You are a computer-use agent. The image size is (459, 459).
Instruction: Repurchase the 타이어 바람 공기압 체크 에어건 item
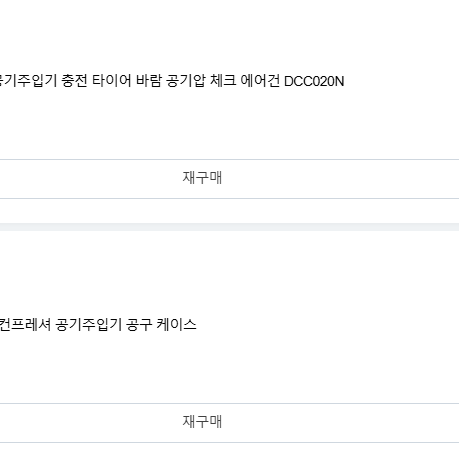202,178
